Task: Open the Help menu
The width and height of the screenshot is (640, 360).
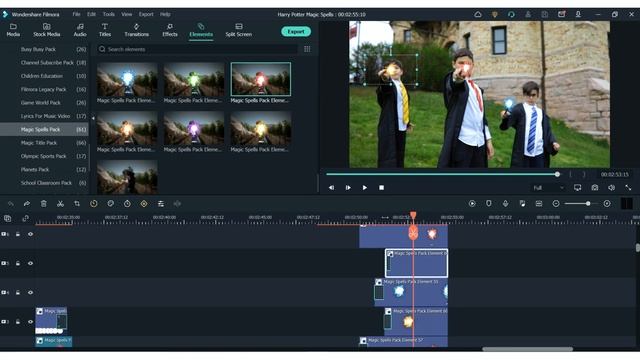Action: tap(165, 14)
